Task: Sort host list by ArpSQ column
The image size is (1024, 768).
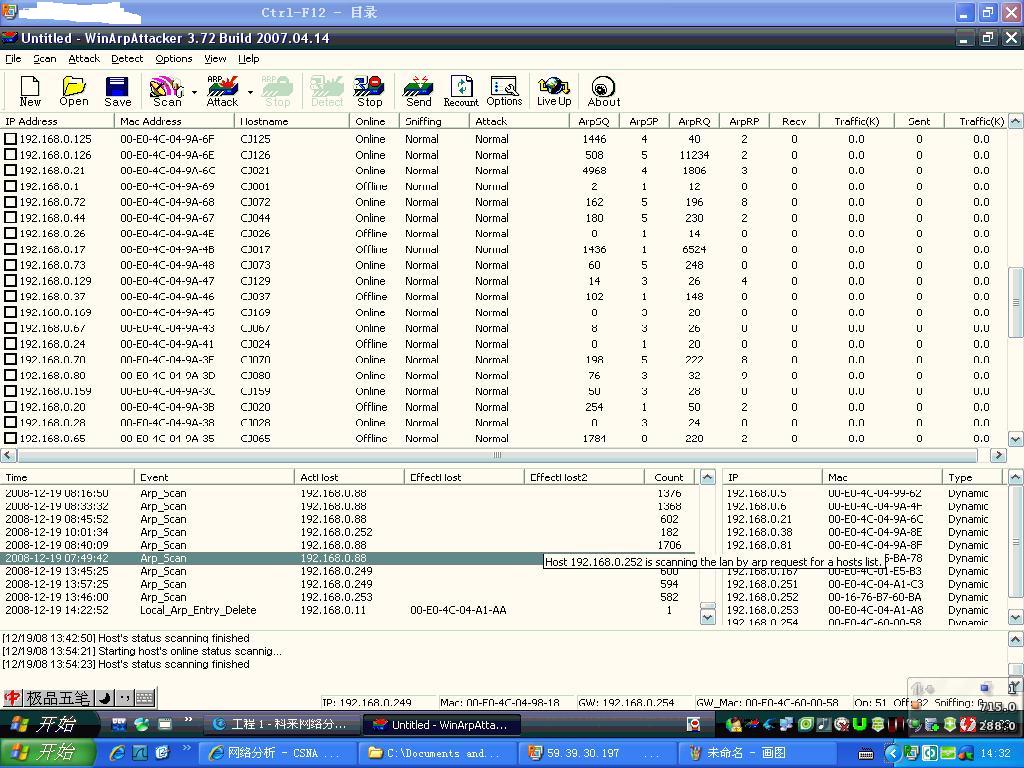Action: pyautogui.click(x=593, y=121)
